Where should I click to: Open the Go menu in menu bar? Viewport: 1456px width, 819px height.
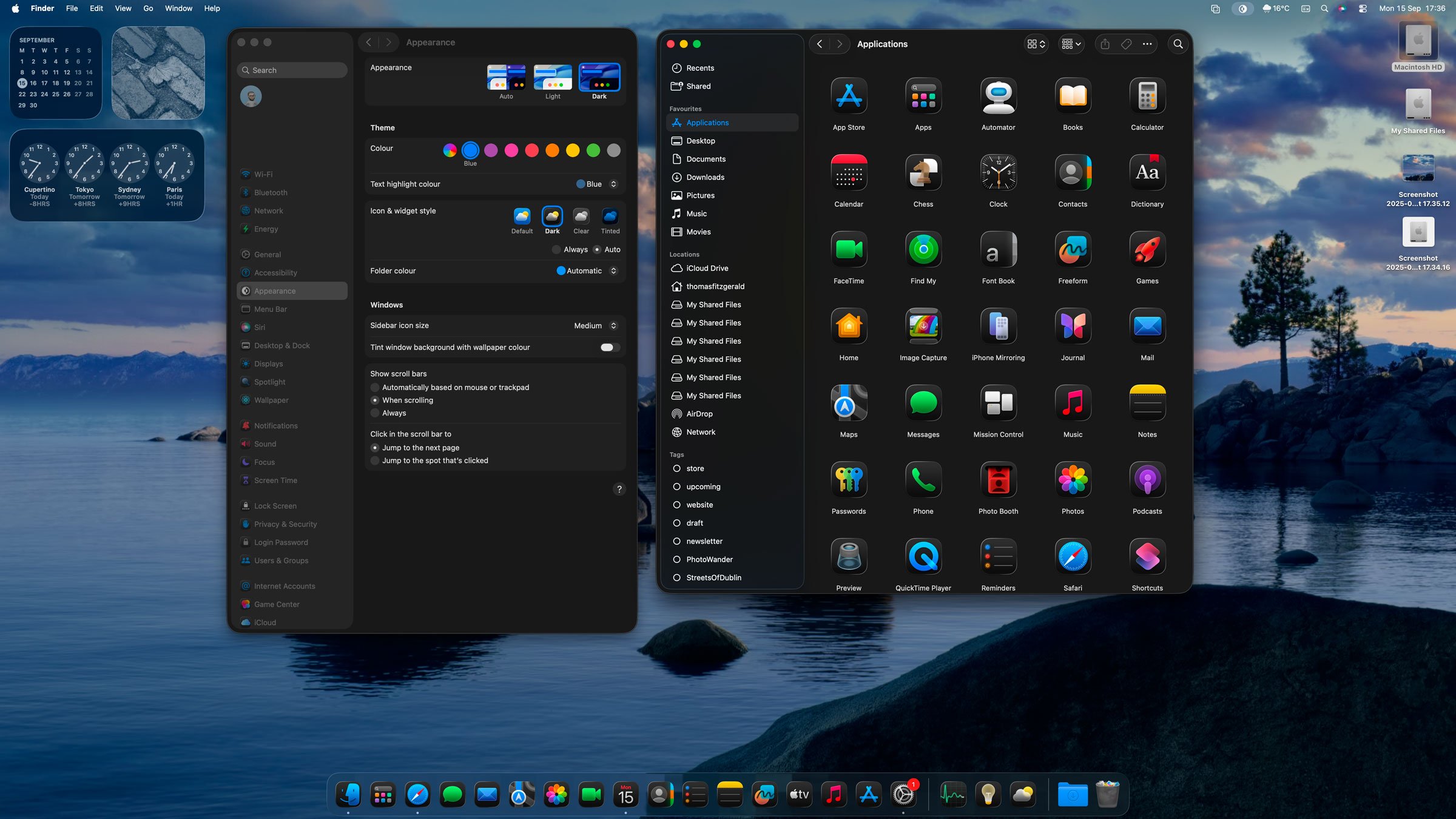coord(147,8)
